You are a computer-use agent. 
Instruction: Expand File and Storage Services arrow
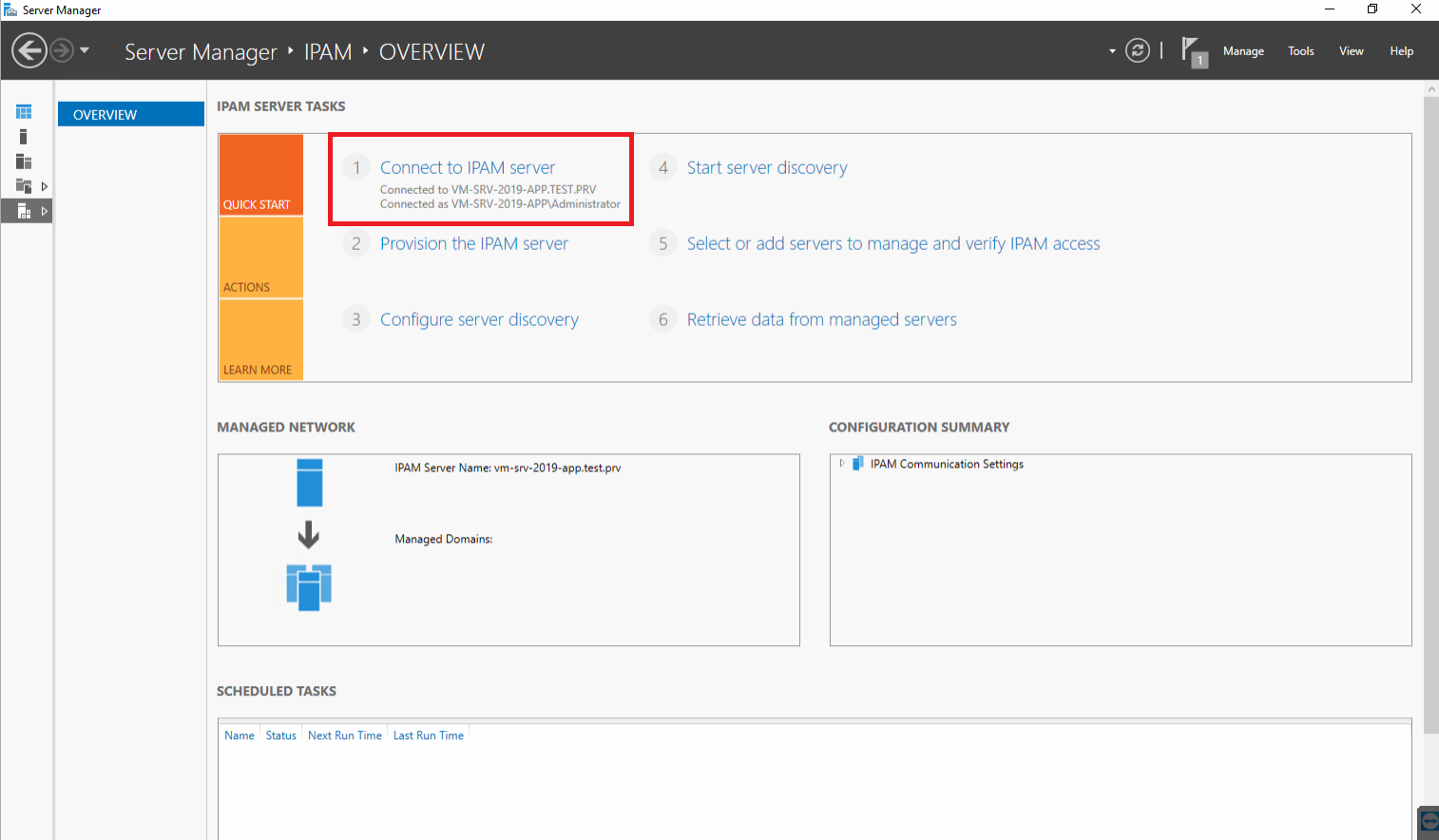[44, 186]
